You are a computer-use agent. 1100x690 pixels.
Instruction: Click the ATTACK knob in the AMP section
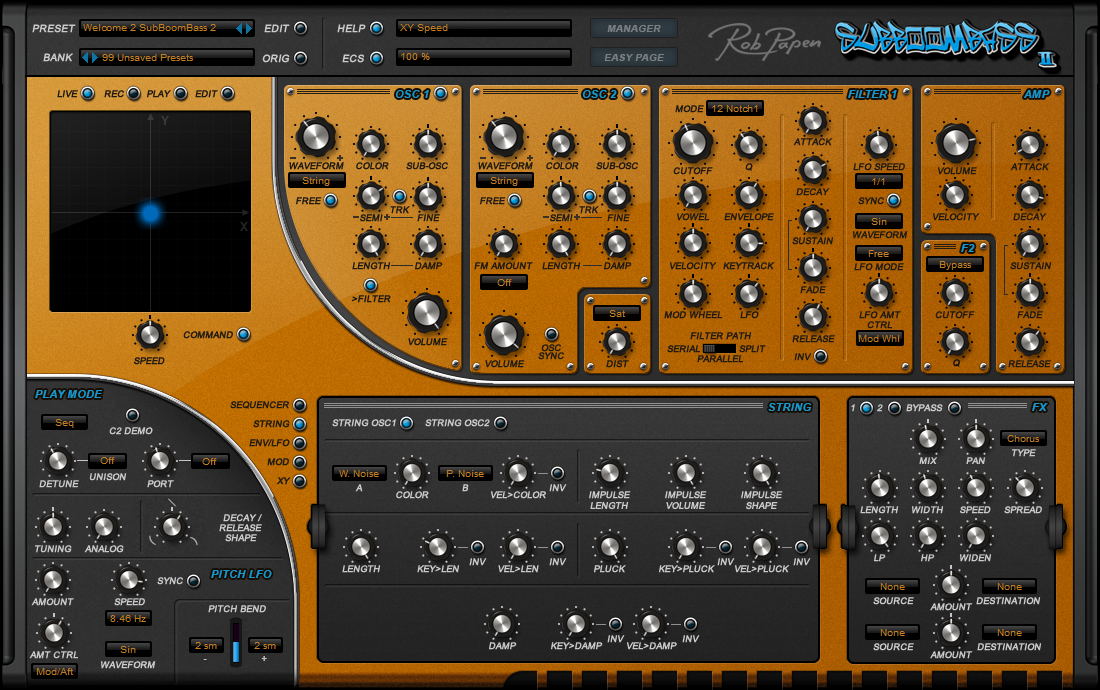click(x=1030, y=142)
